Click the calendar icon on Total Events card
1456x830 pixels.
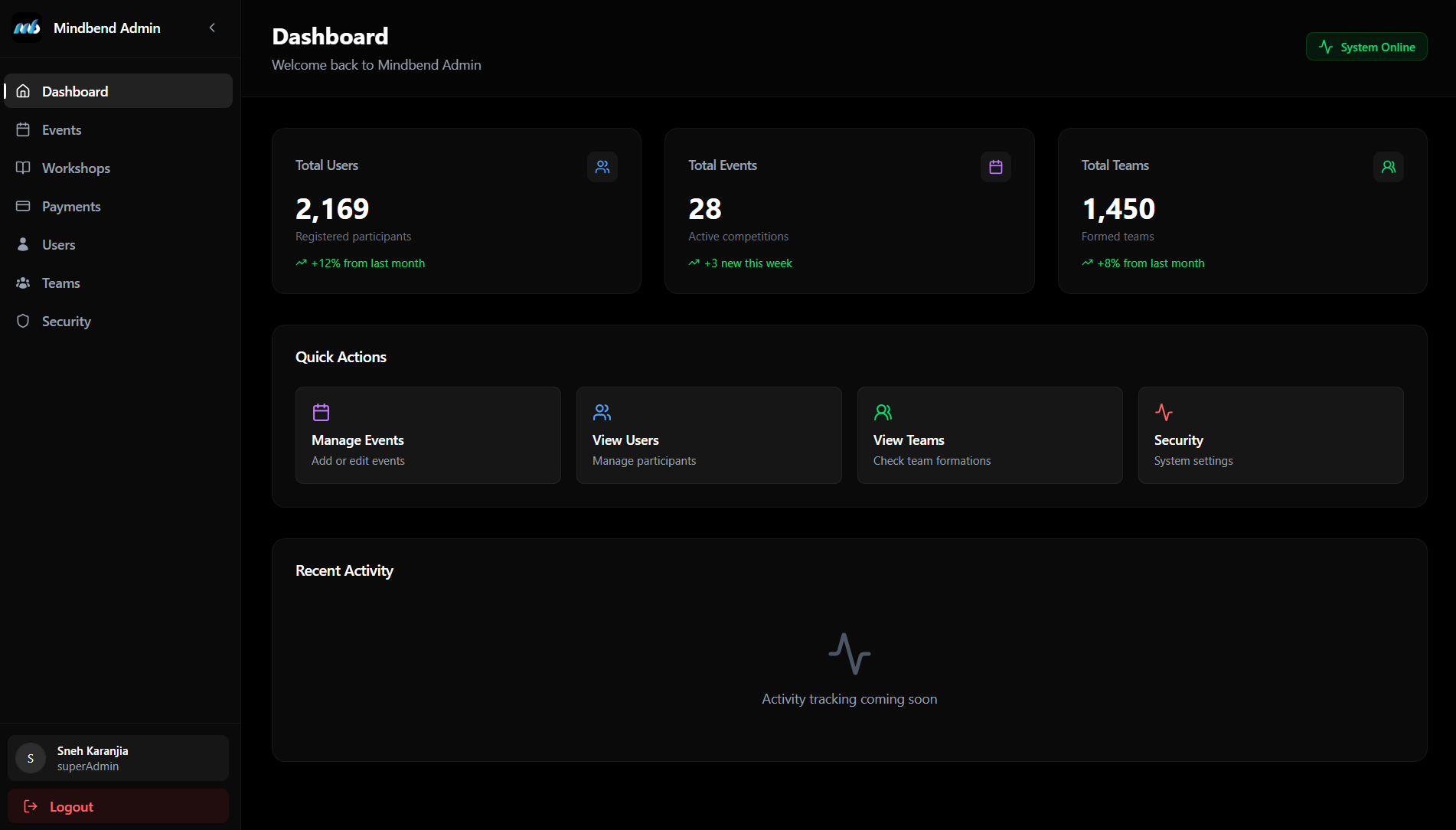tap(996, 167)
